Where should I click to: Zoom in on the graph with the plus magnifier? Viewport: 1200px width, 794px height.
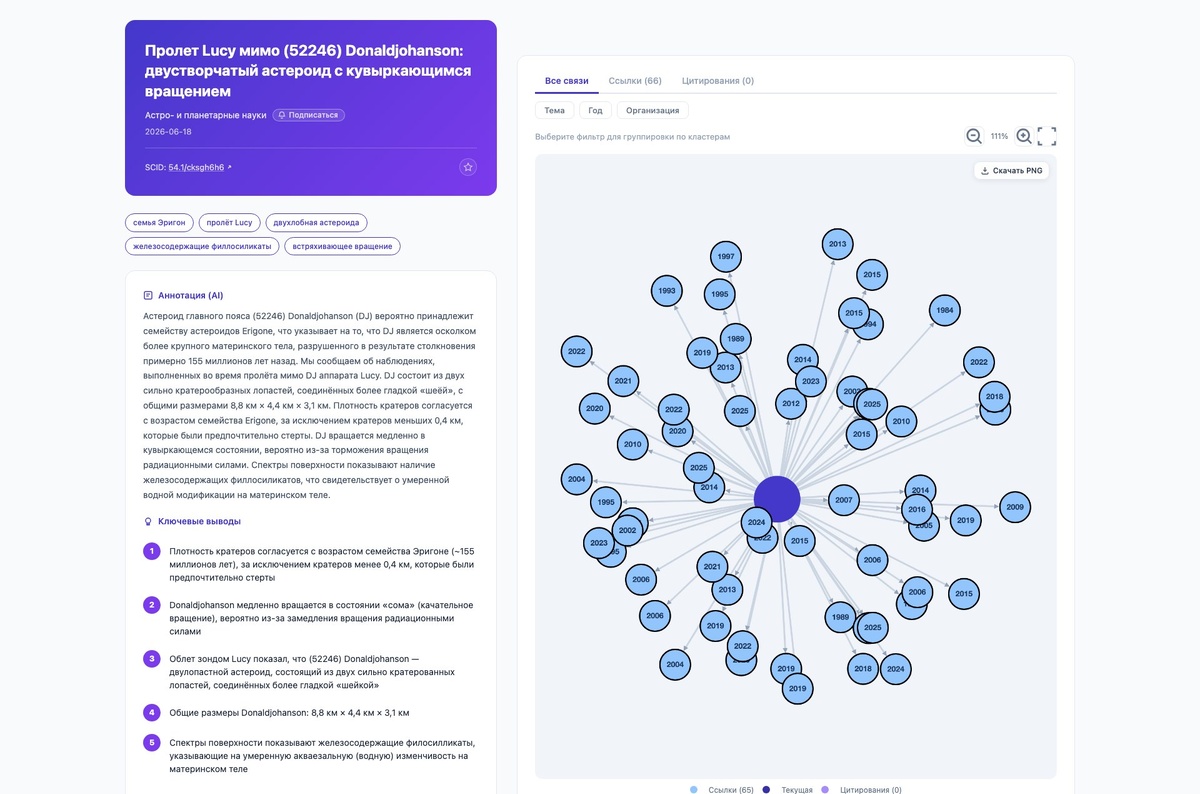[x=1024, y=136]
